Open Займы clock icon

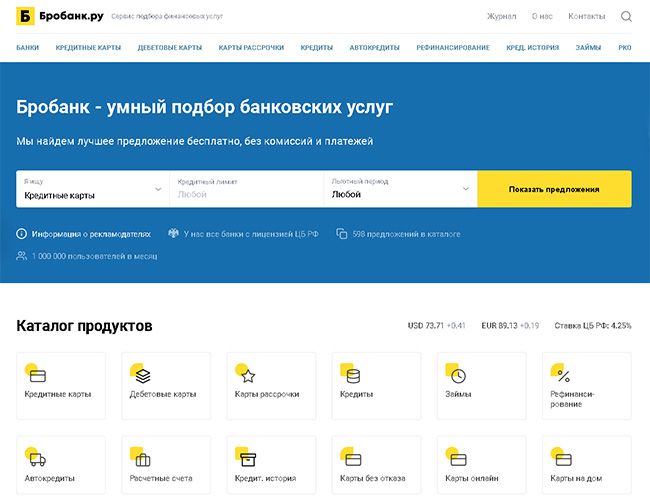coord(456,373)
